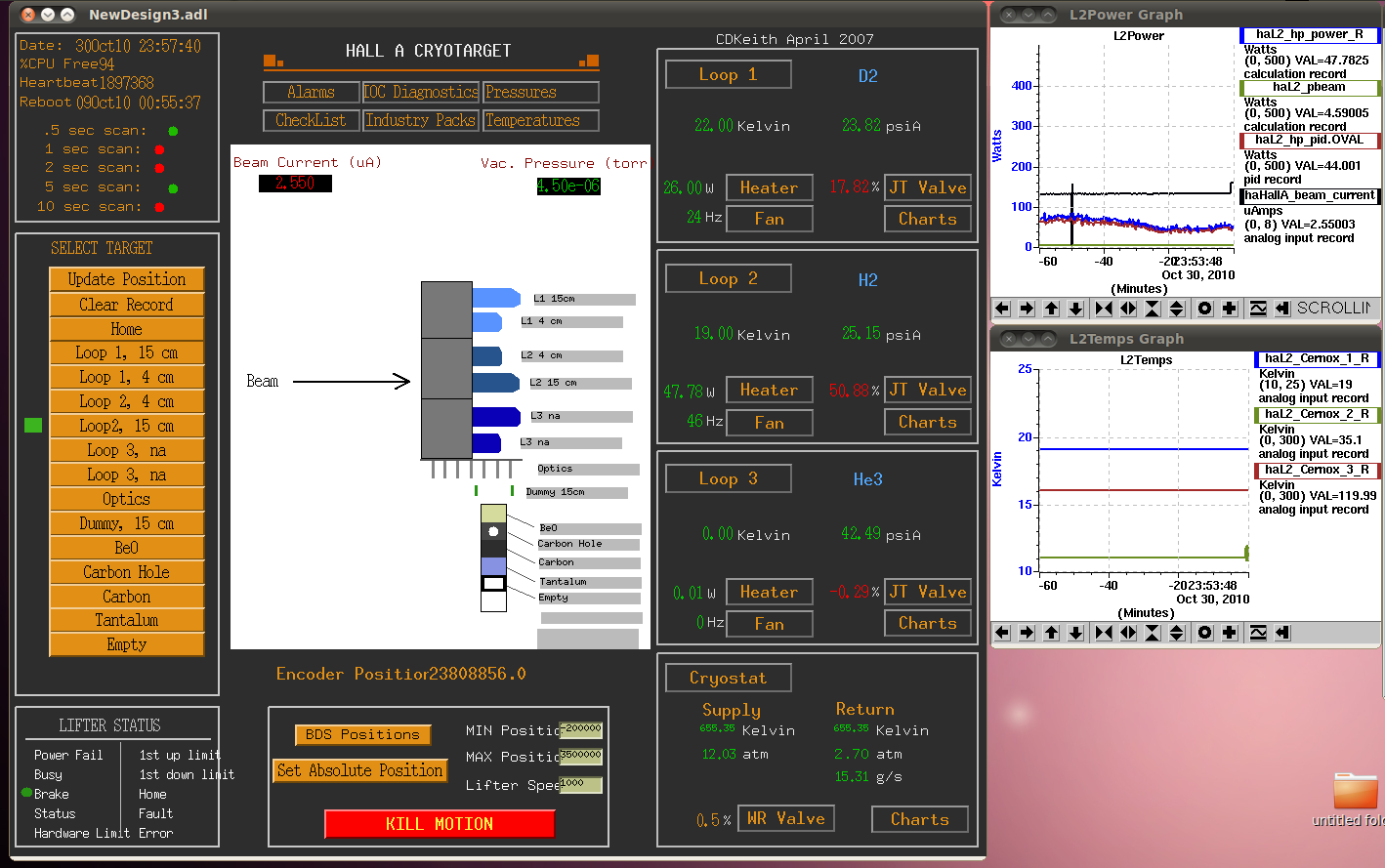Click the MAX Position input field
Viewport: 1385px width, 868px height.
[x=581, y=756]
